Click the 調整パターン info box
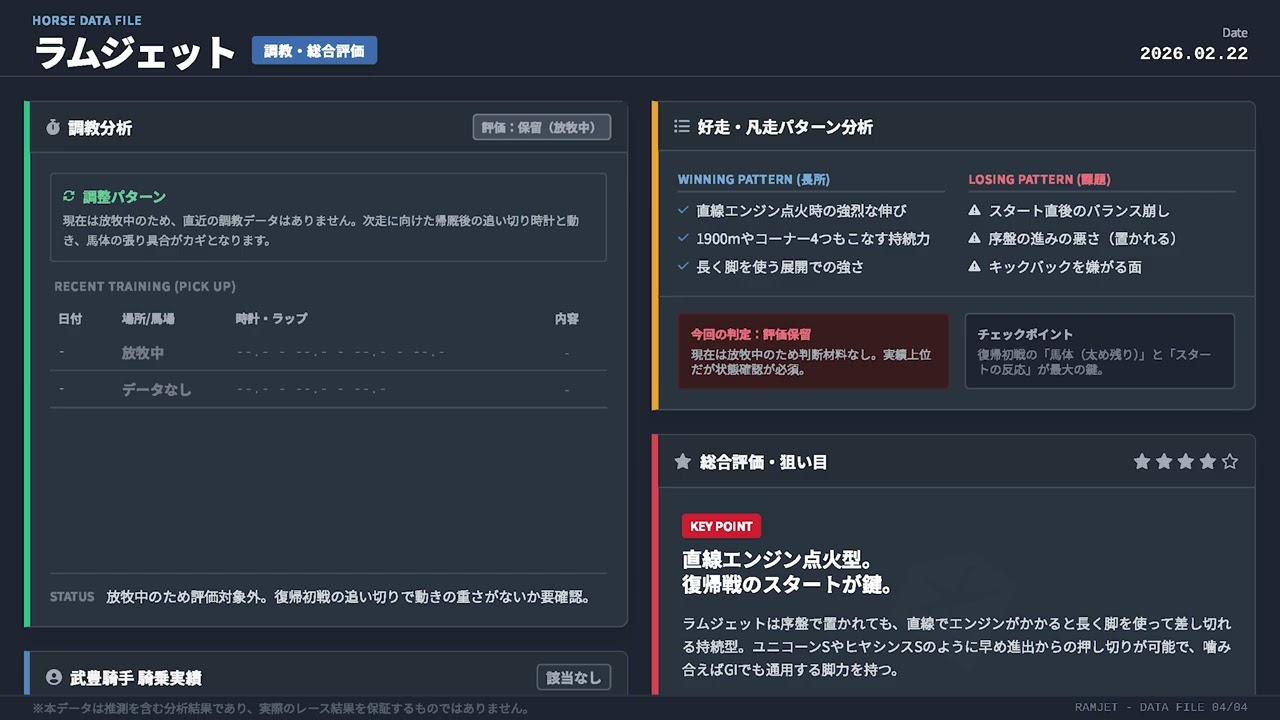1280x720 pixels. (x=328, y=218)
